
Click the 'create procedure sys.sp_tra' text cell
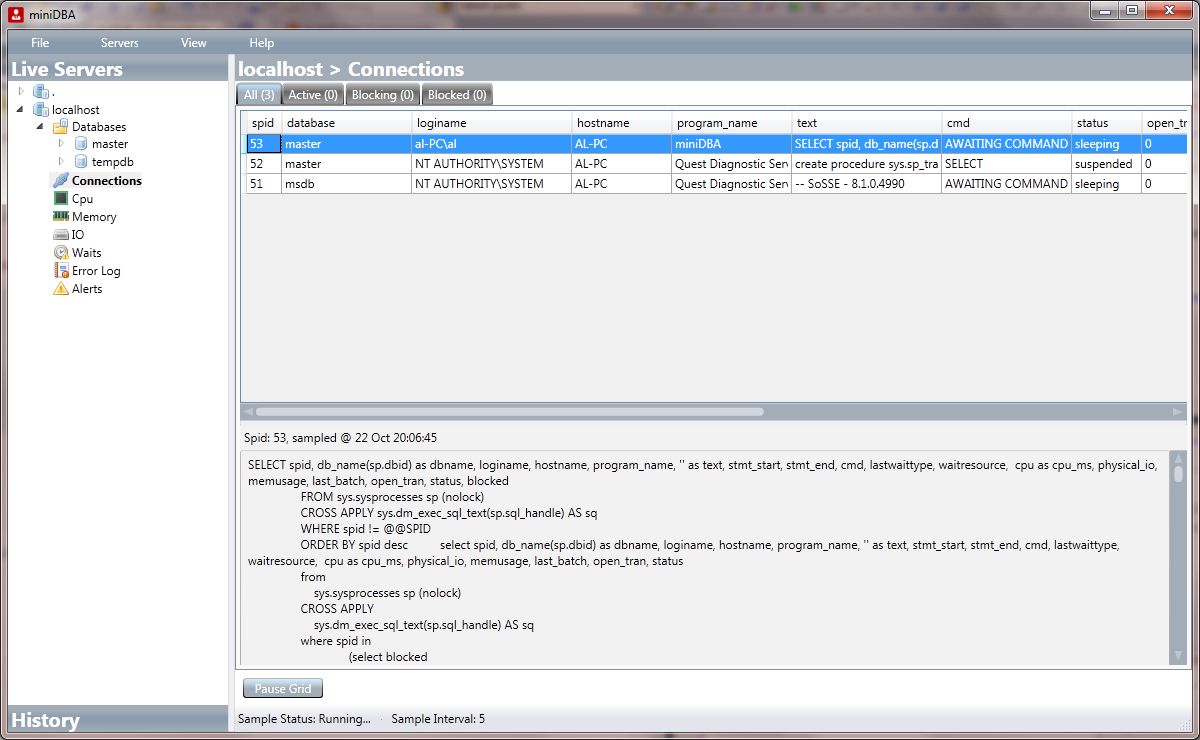click(866, 164)
